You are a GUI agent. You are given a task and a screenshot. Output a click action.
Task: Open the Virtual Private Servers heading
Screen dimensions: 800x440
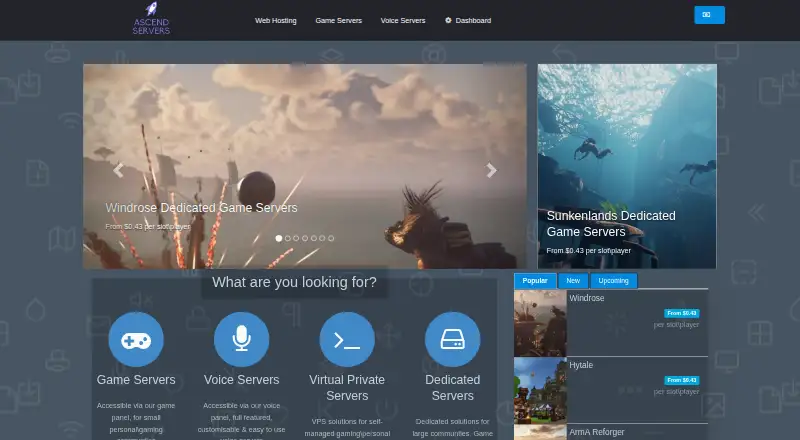pyautogui.click(x=347, y=387)
